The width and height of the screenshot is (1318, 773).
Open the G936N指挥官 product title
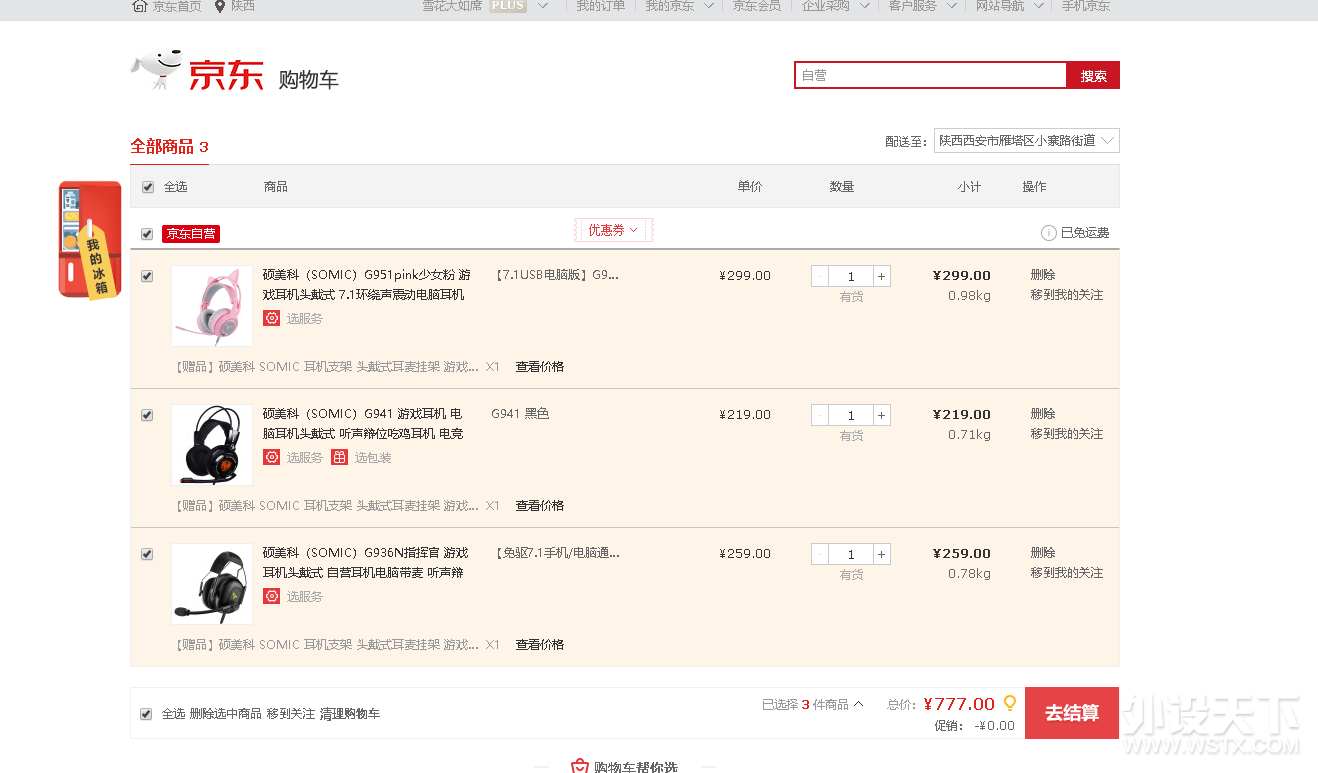click(365, 563)
